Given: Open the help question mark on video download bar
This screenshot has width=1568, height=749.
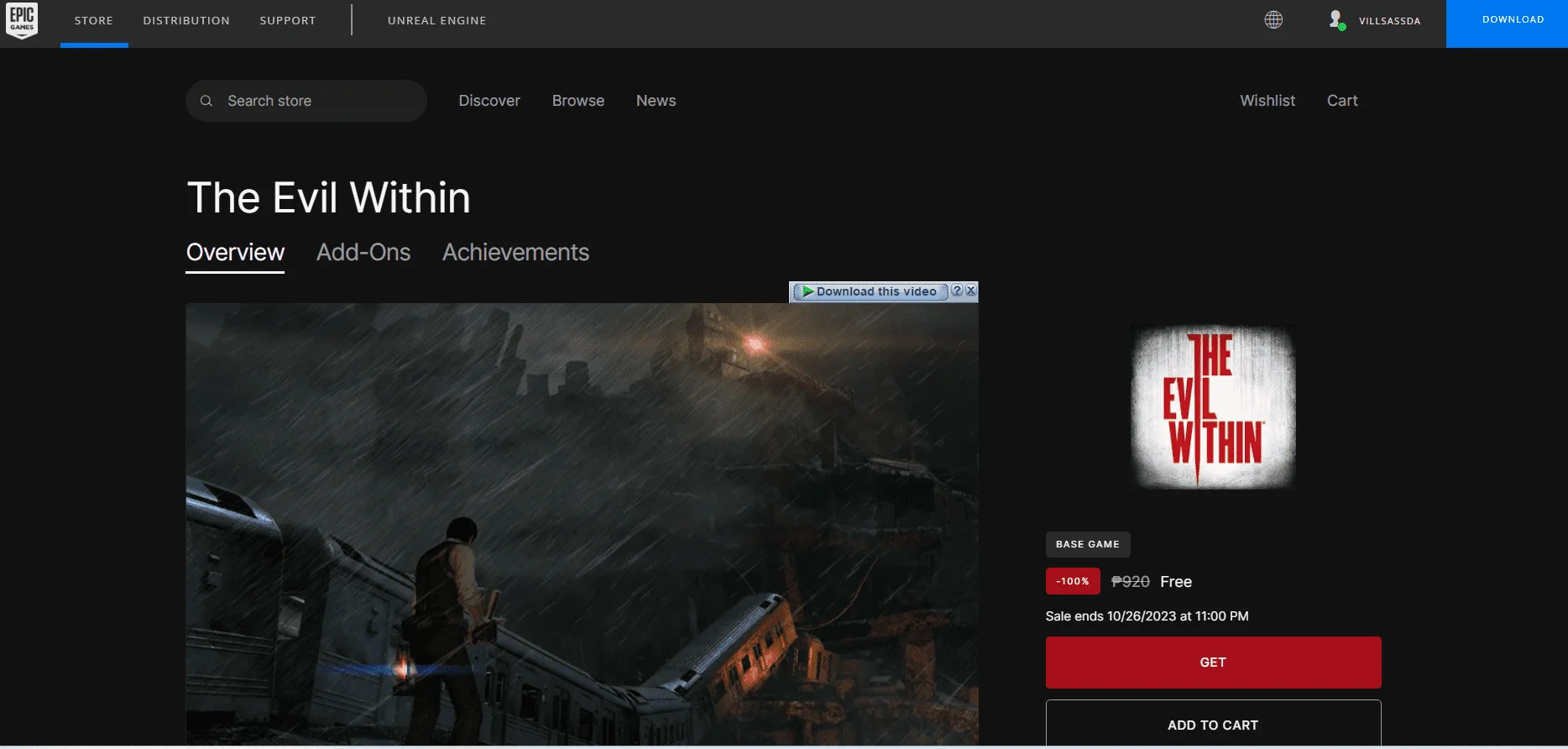Looking at the screenshot, I should click(x=957, y=291).
